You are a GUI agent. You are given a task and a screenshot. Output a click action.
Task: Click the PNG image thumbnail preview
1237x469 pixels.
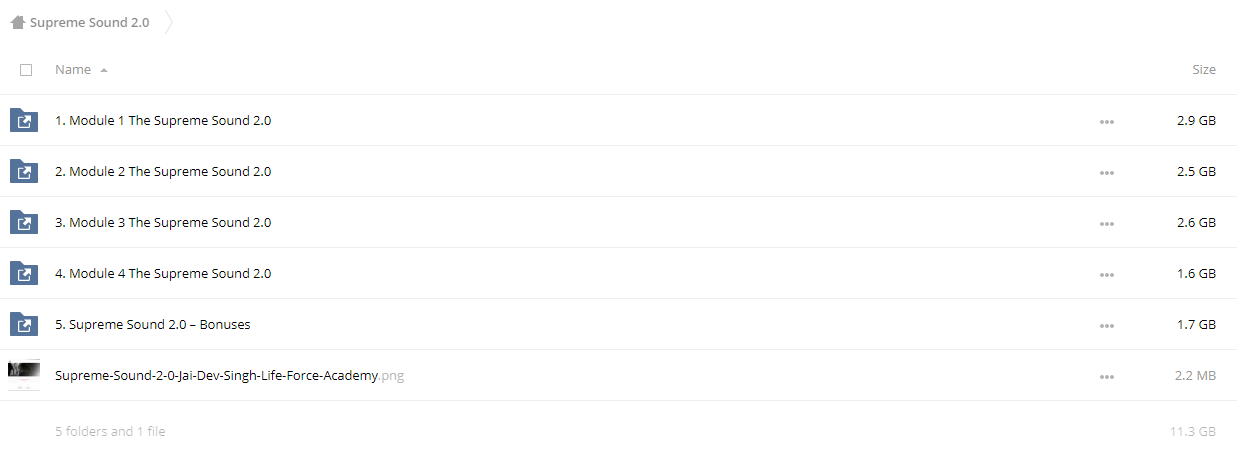[x=24, y=375]
